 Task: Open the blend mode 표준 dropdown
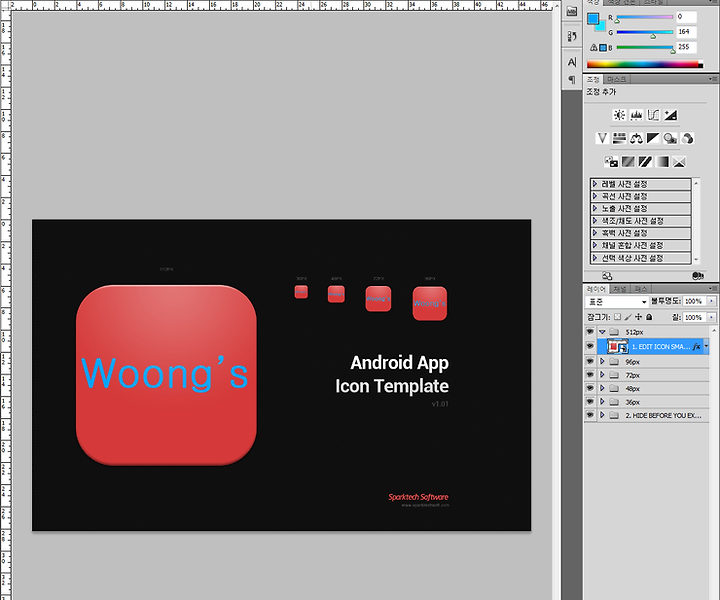click(617, 302)
